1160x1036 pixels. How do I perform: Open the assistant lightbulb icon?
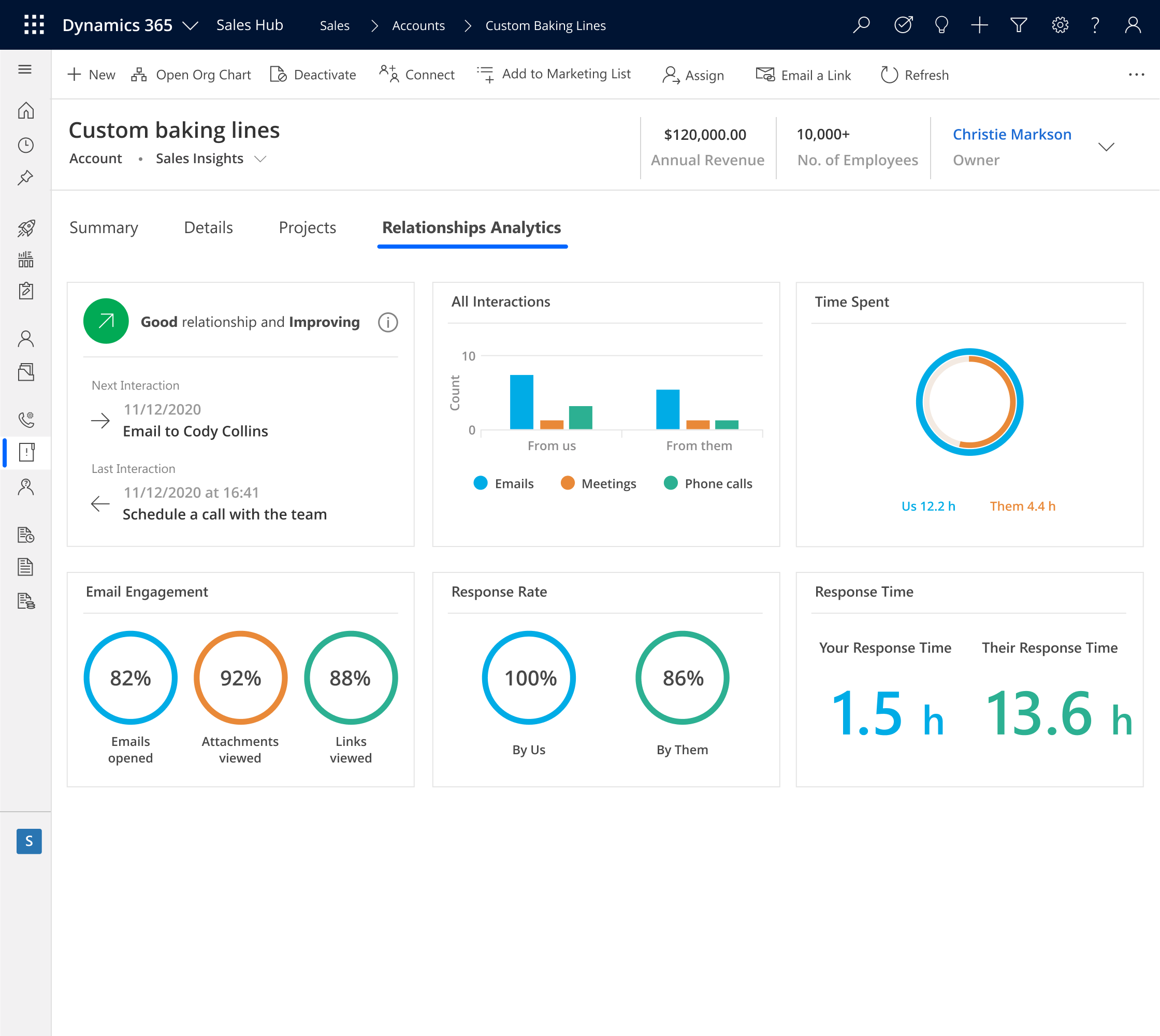(x=941, y=25)
